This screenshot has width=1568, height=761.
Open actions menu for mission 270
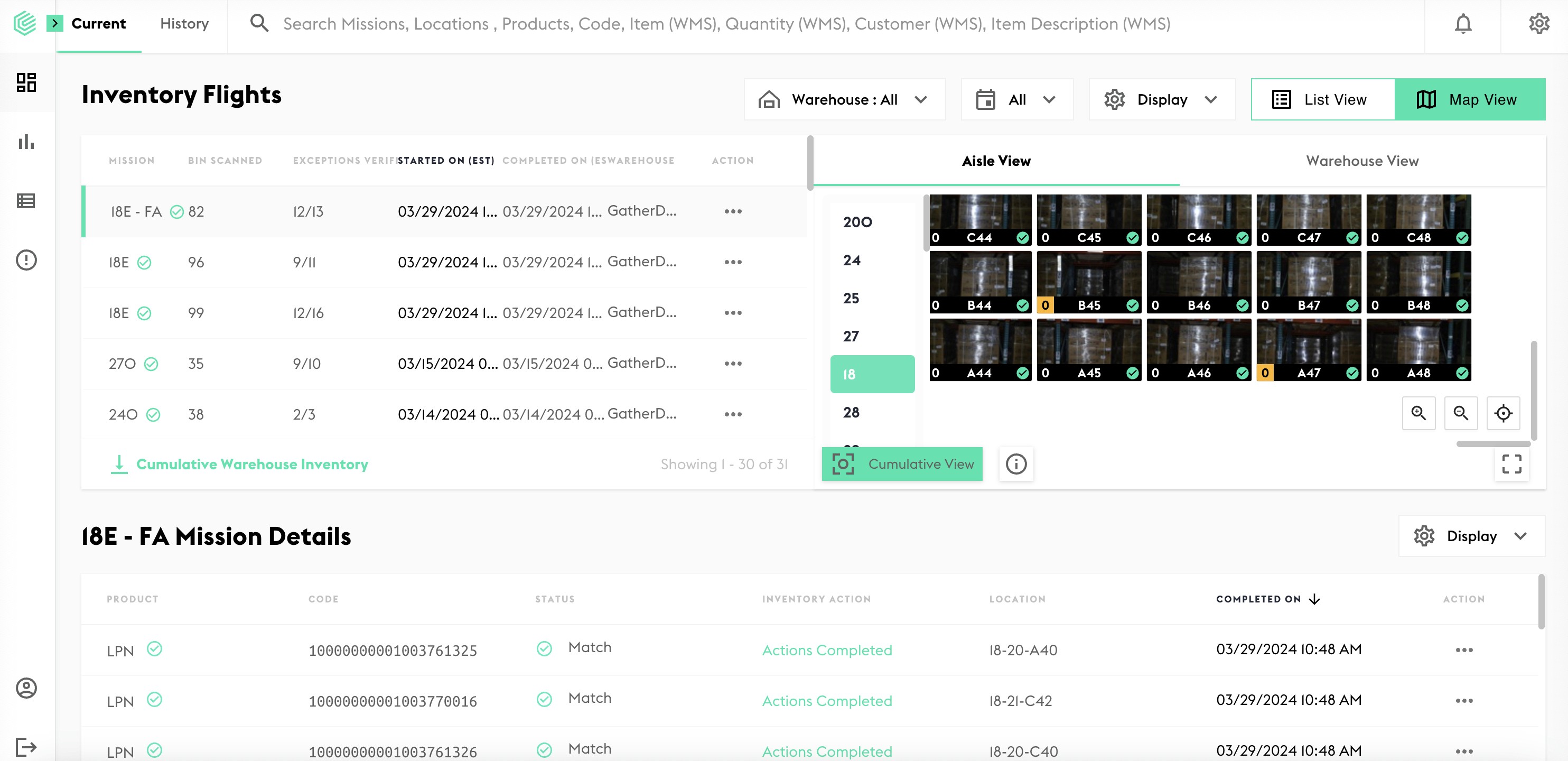point(733,364)
